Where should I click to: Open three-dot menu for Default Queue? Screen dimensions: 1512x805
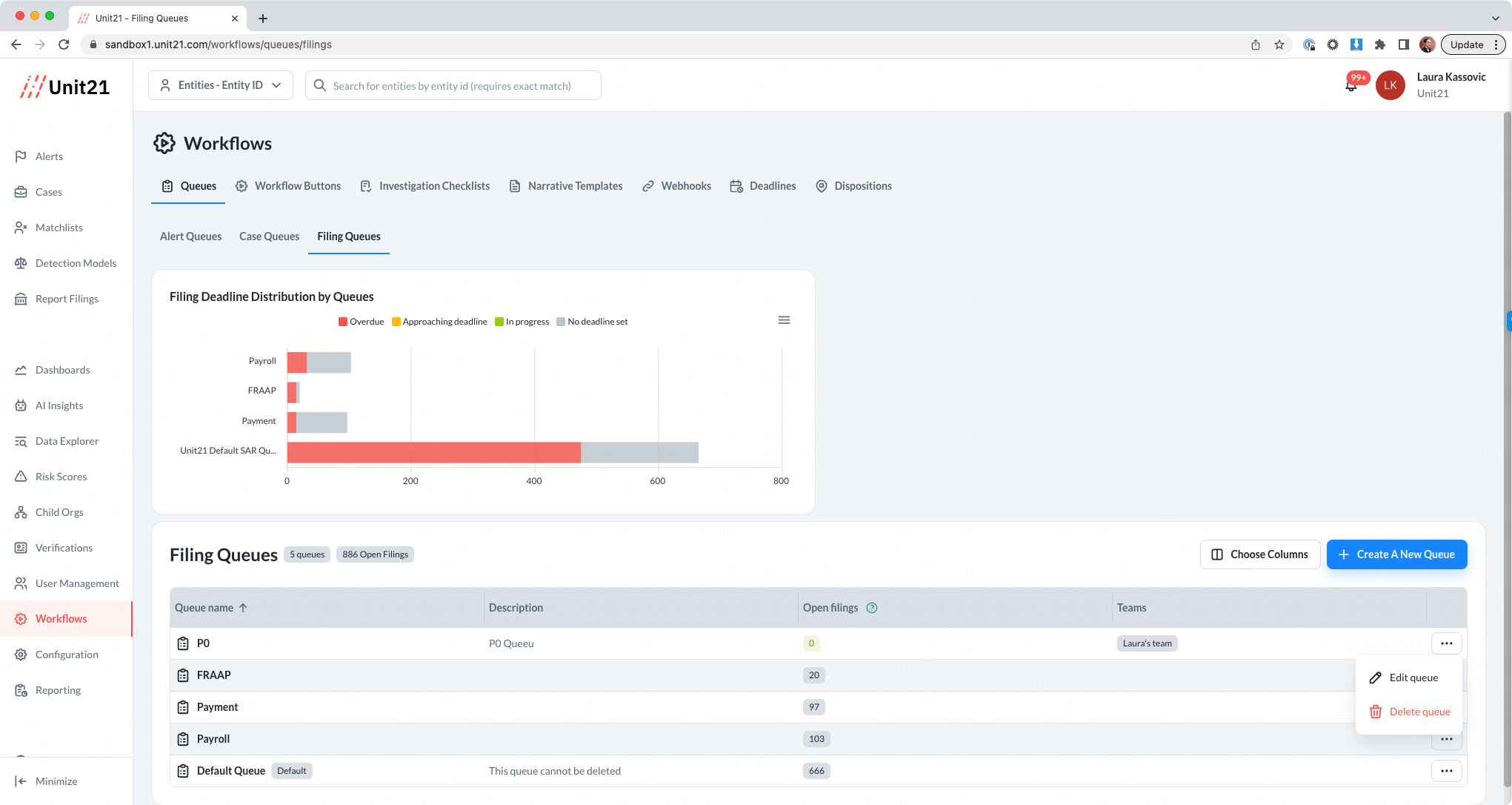[x=1446, y=771]
